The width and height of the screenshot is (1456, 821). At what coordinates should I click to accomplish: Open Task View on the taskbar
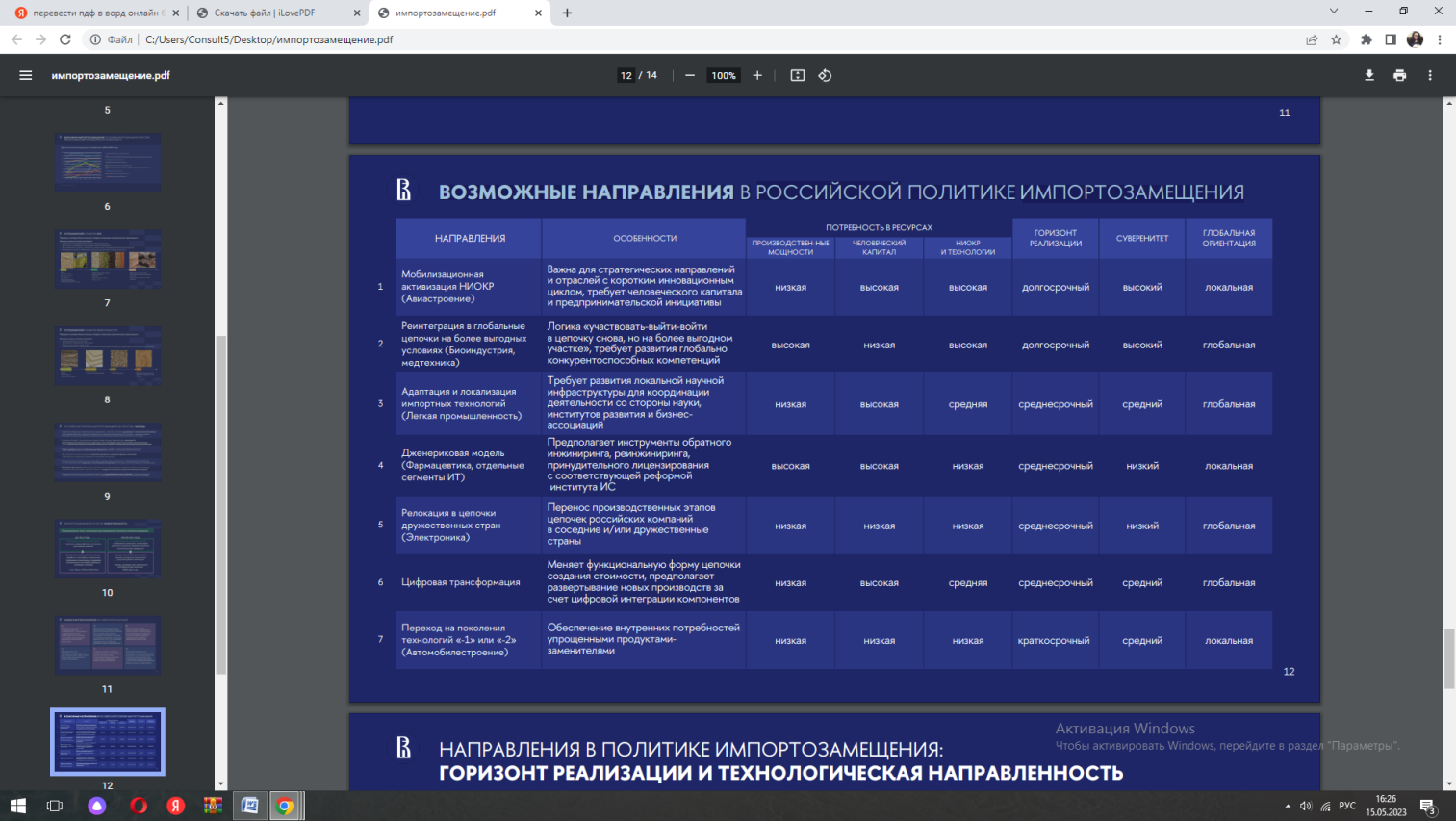point(55,806)
